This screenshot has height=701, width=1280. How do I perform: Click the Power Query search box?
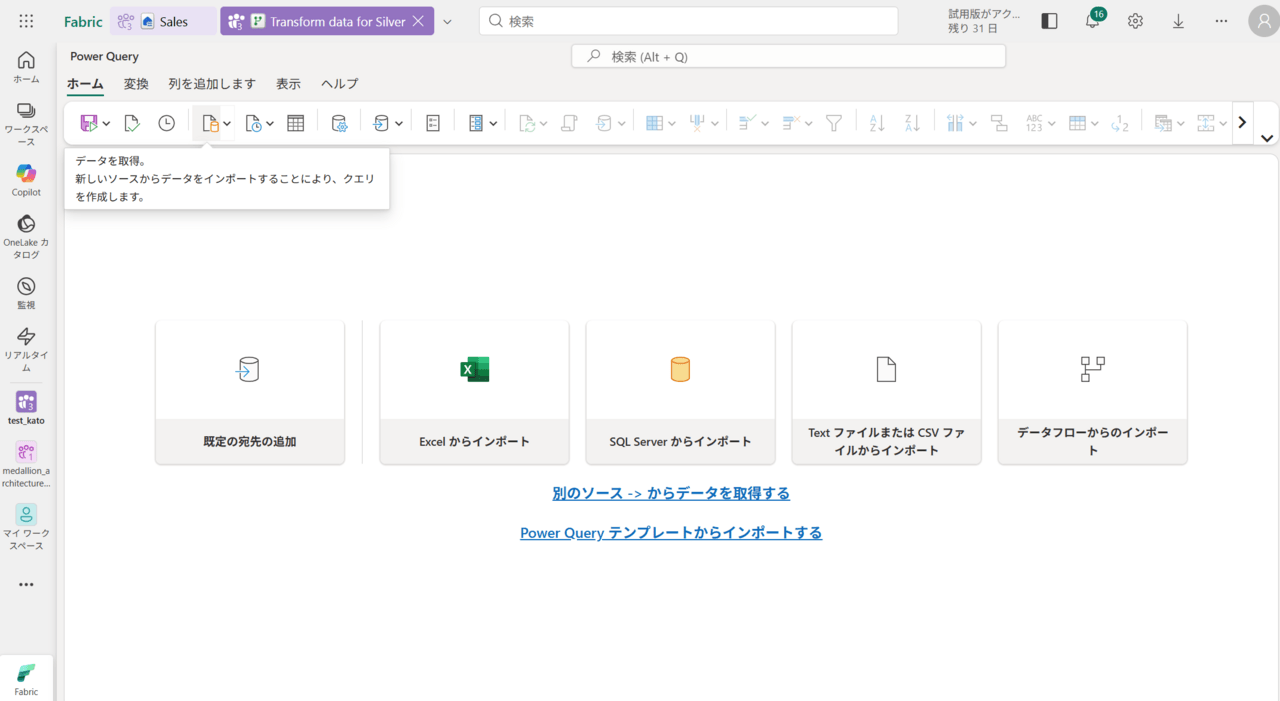(x=788, y=57)
